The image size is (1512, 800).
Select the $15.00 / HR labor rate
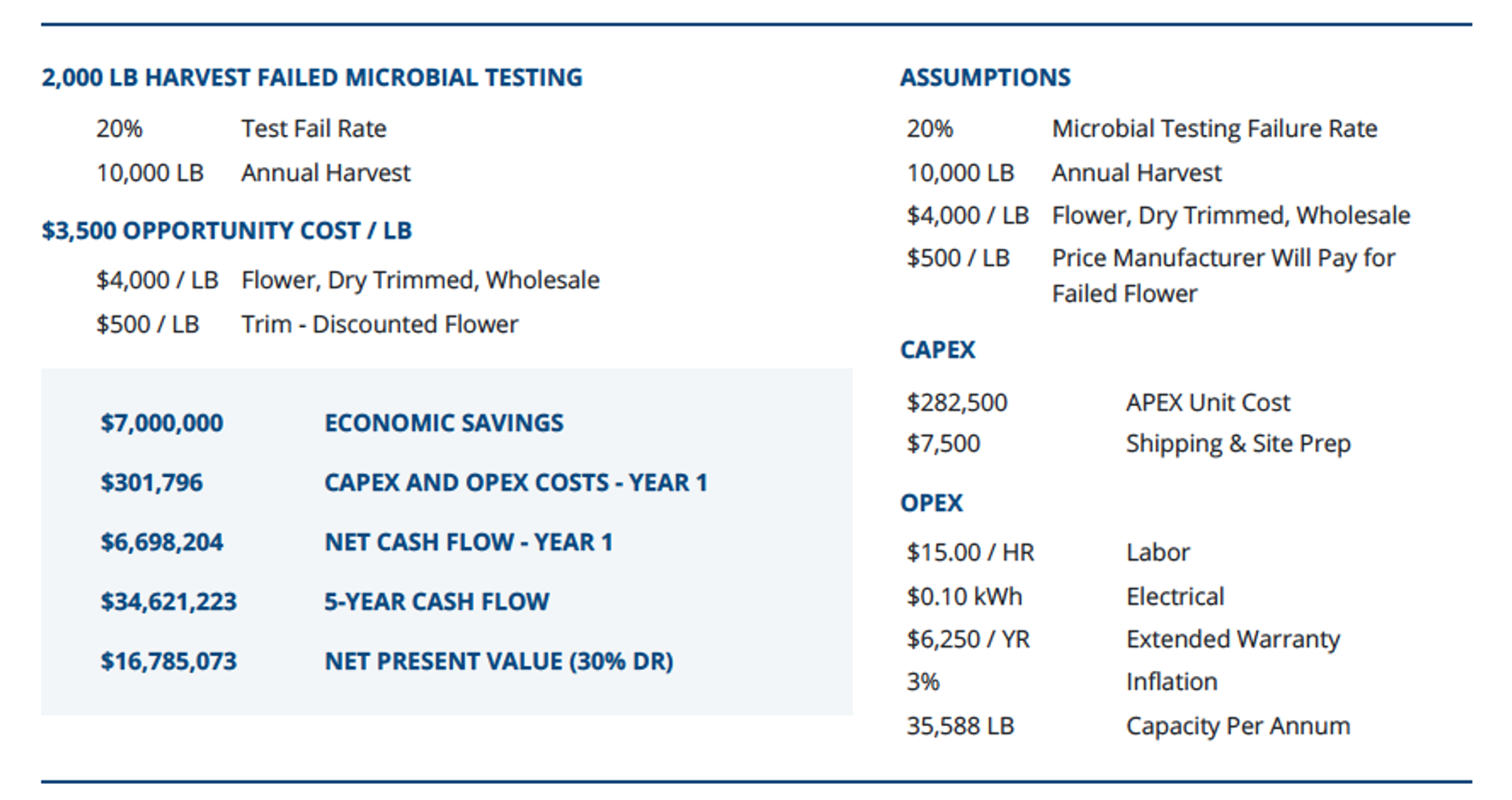tap(971, 553)
